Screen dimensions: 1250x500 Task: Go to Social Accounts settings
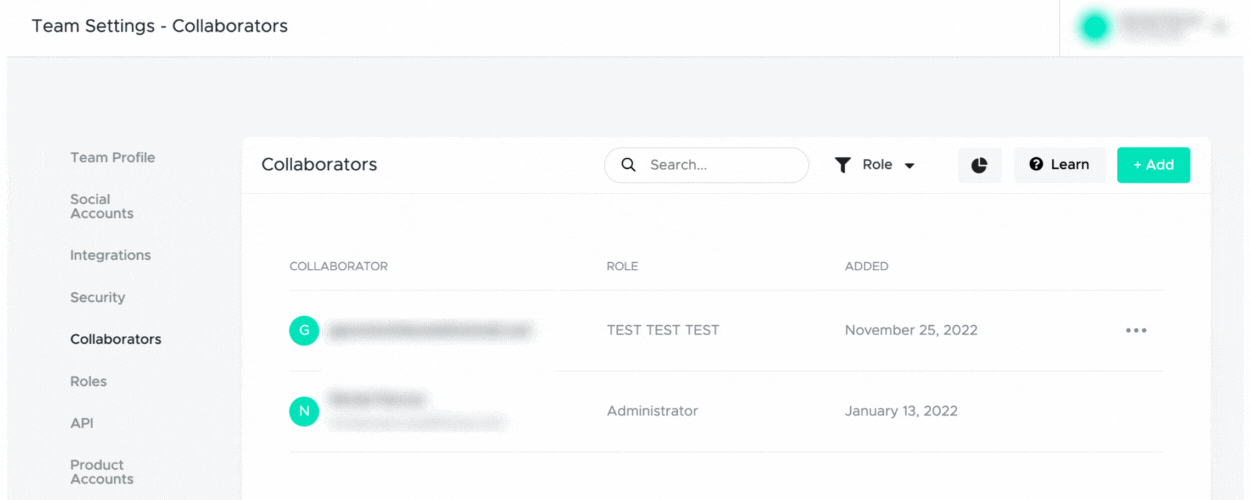(101, 206)
